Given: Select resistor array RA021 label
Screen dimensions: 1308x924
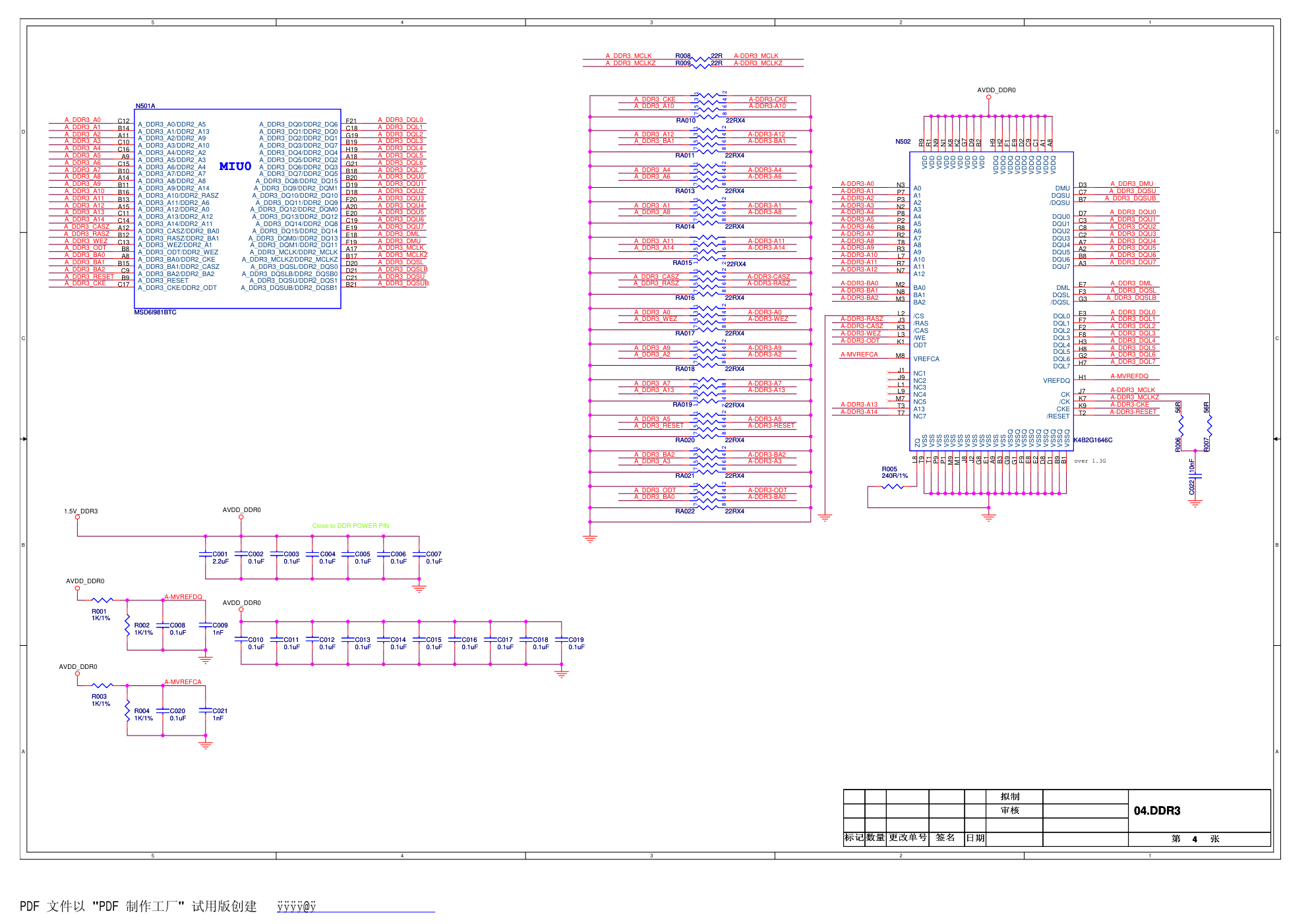Looking at the screenshot, I should click(685, 476).
